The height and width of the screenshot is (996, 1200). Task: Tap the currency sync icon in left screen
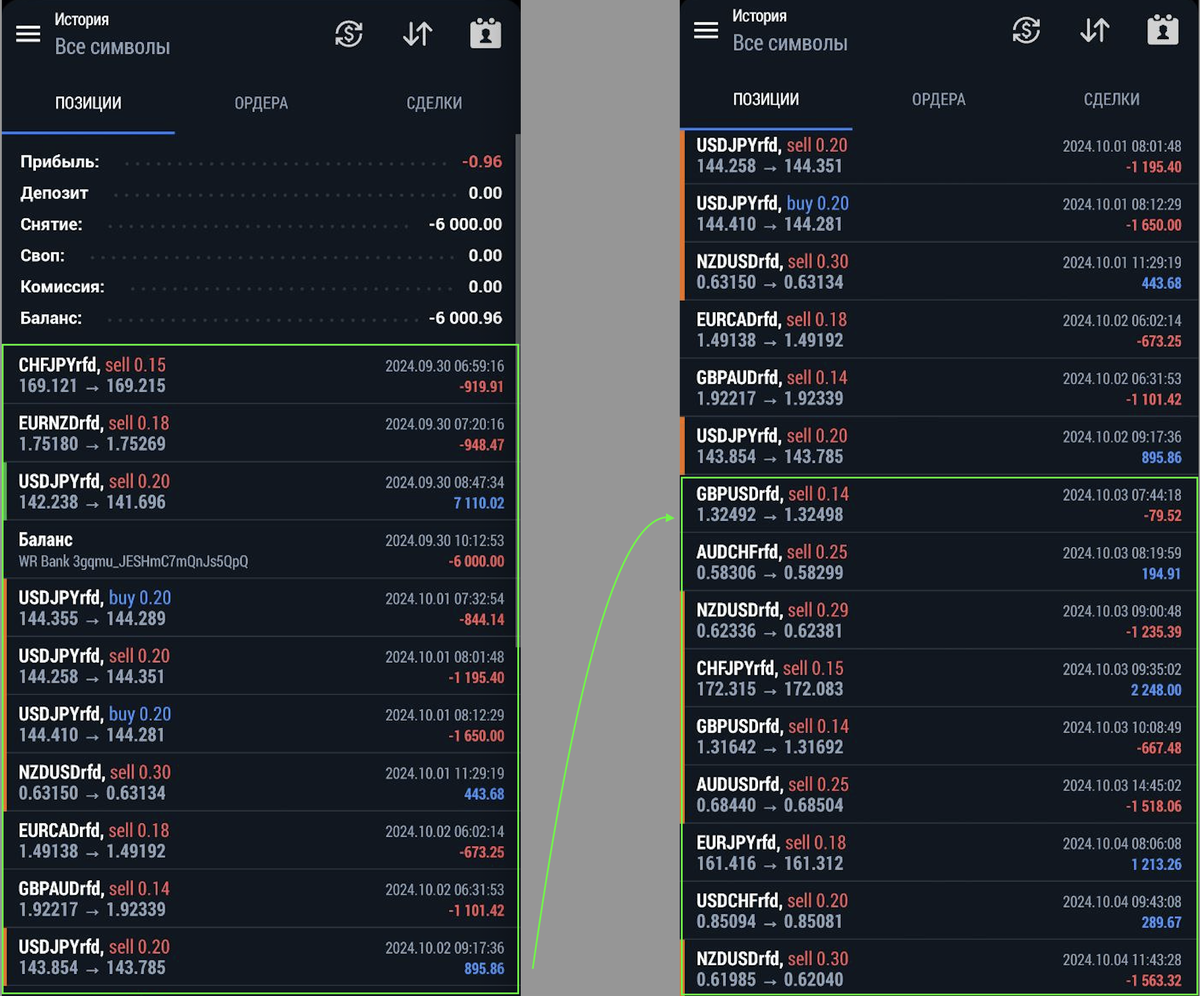(x=348, y=33)
